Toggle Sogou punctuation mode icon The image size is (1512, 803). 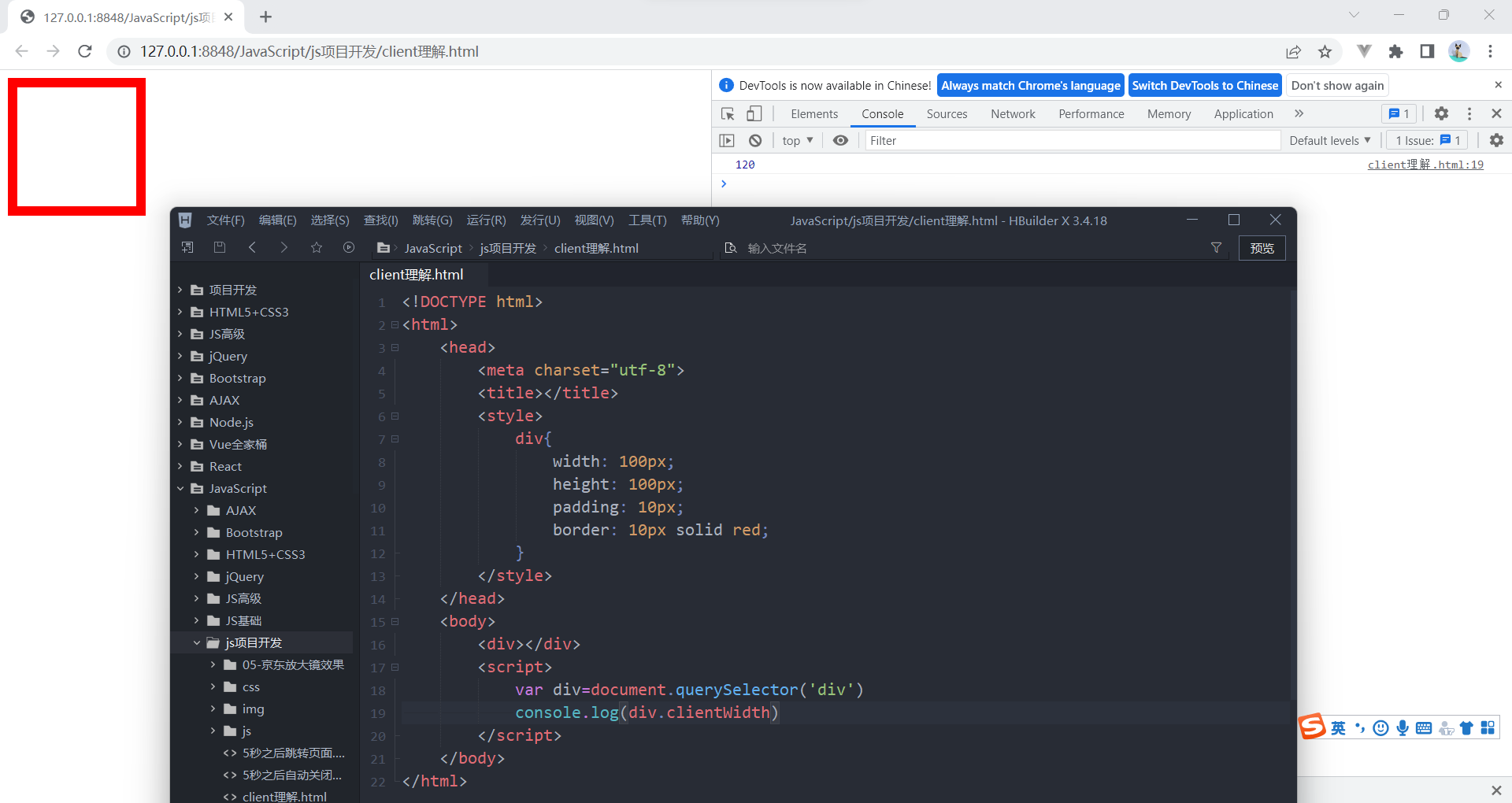point(1359,727)
